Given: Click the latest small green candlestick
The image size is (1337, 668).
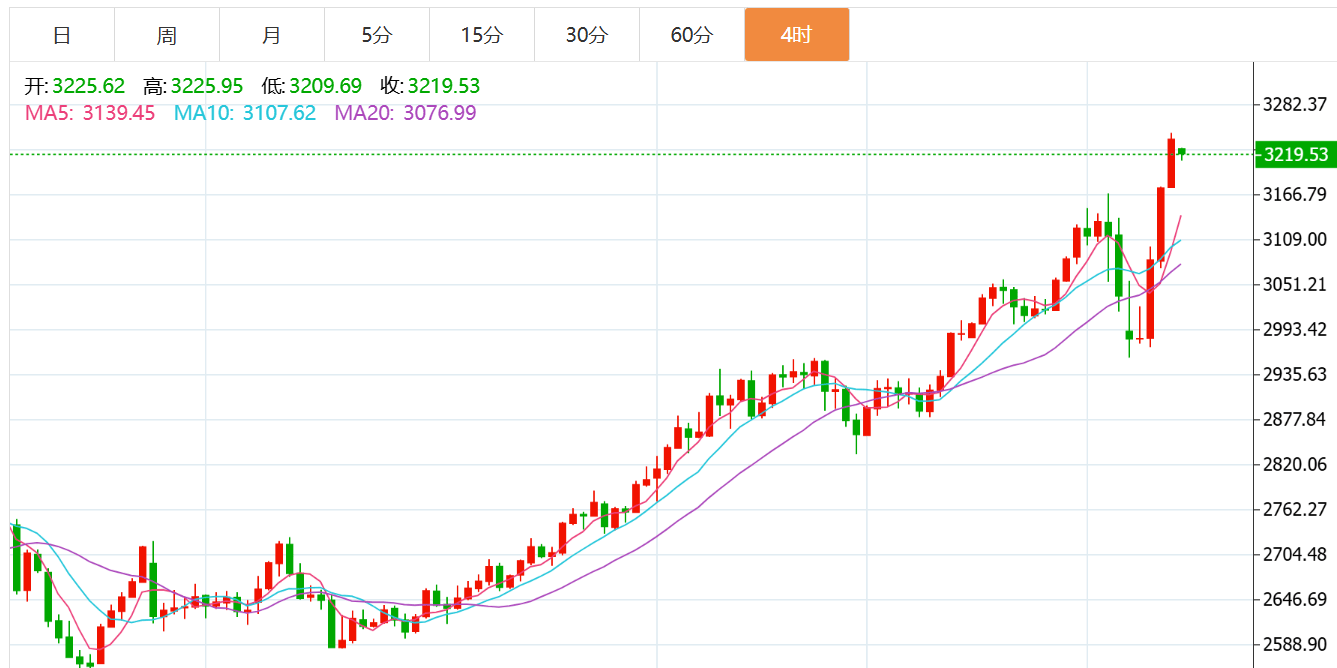Looking at the screenshot, I should coord(1182,152).
